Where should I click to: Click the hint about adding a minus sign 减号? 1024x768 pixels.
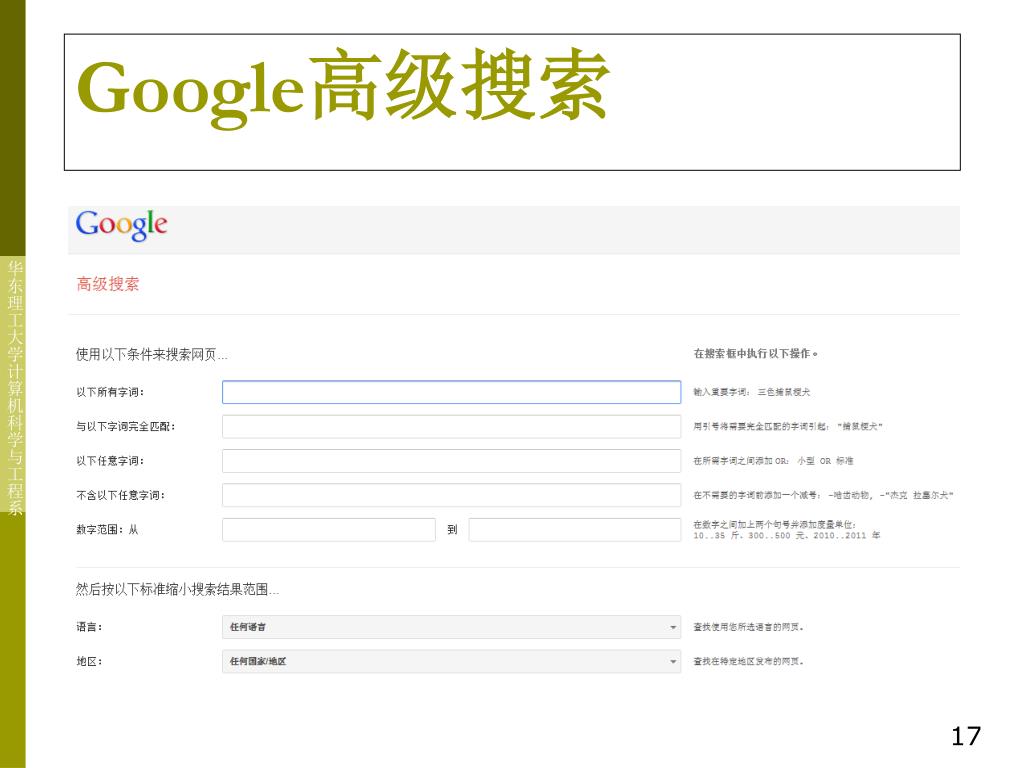click(x=824, y=496)
